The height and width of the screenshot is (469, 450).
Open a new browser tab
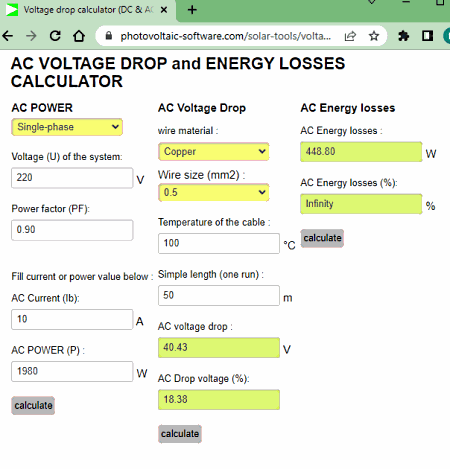(x=192, y=10)
